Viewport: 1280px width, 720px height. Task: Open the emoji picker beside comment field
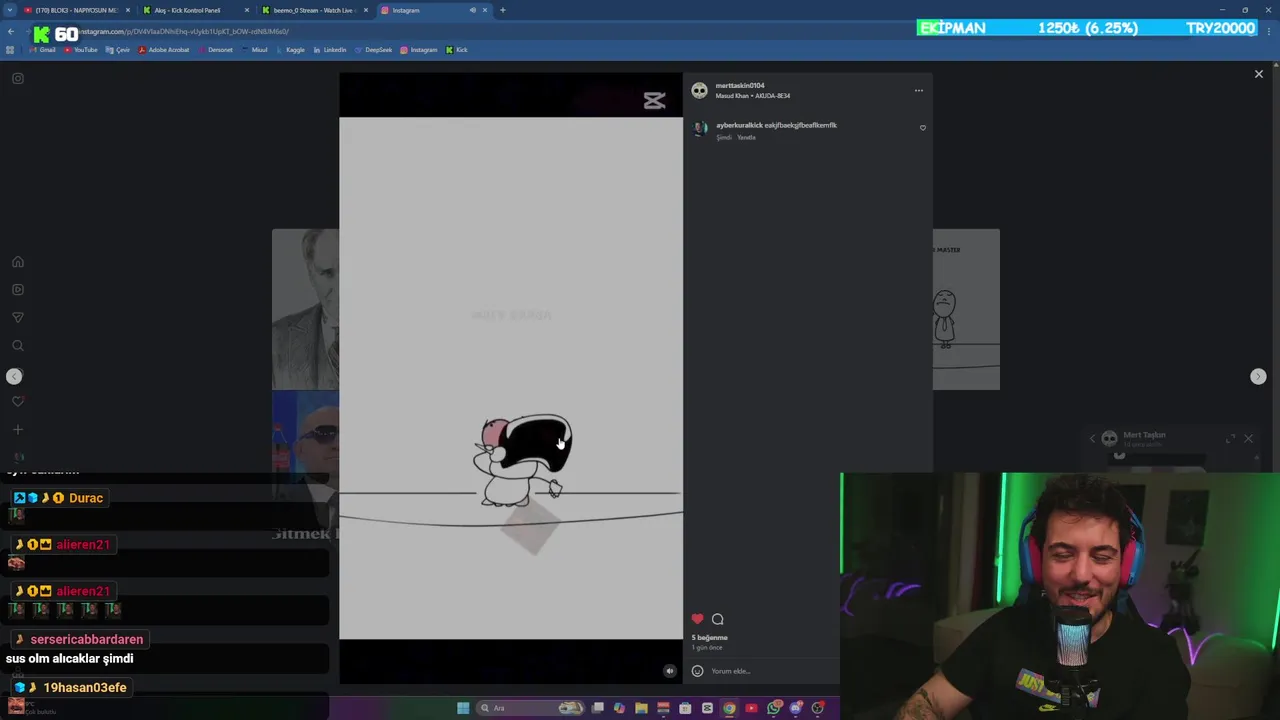697,671
